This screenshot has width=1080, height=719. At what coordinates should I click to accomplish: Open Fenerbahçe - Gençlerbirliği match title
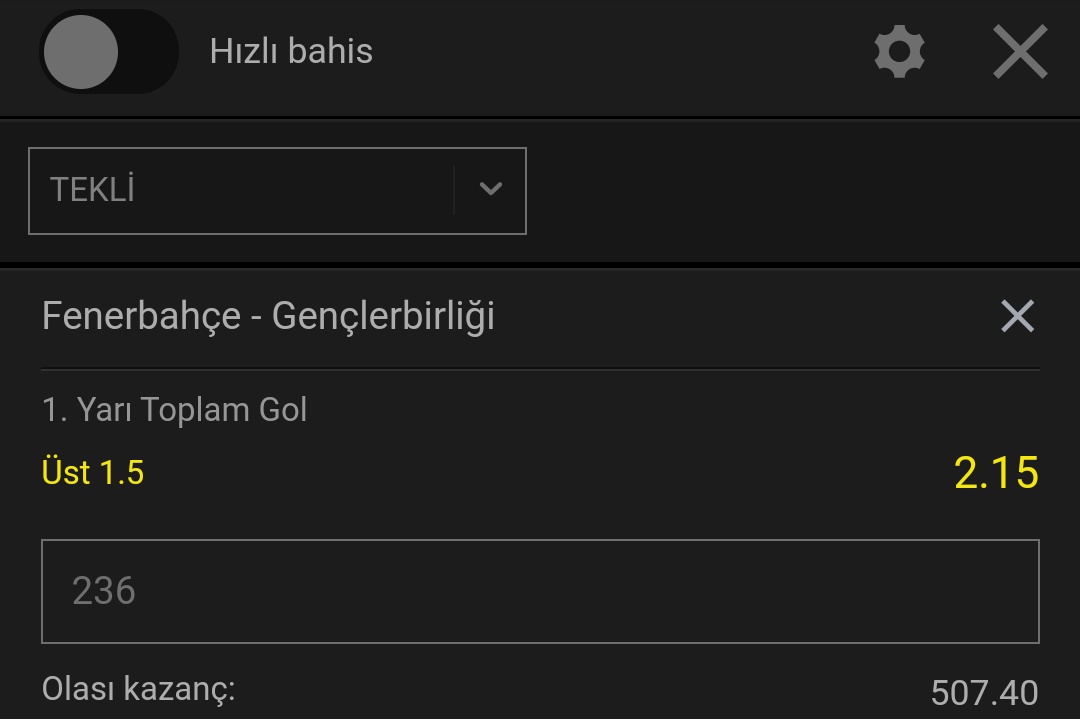[x=268, y=316]
